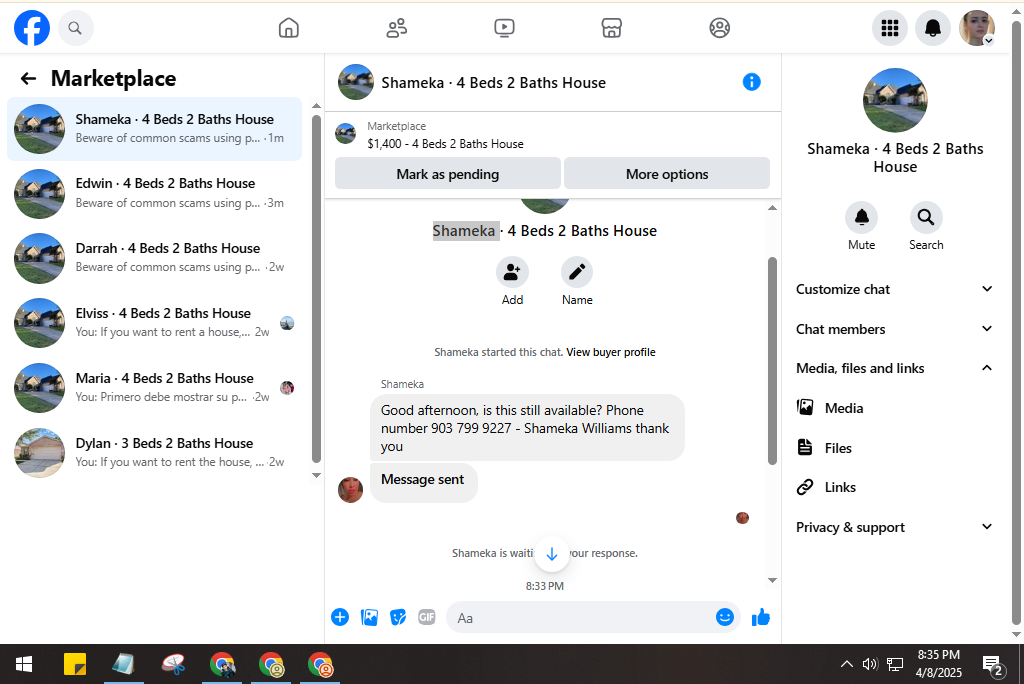
Task: Click page scrollbar down arrow at right
Action: coord(1016,634)
